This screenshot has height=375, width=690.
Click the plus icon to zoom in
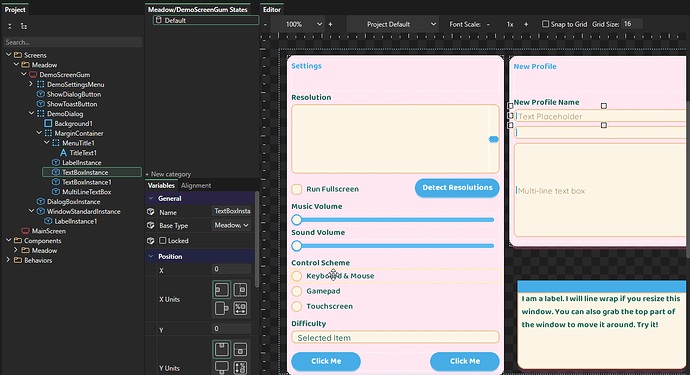pos(330,24)
